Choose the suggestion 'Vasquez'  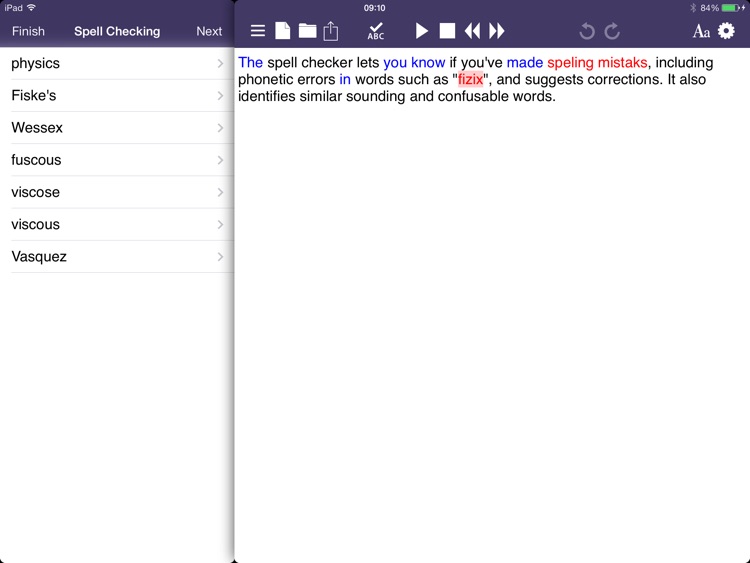(x=117, y=256)
